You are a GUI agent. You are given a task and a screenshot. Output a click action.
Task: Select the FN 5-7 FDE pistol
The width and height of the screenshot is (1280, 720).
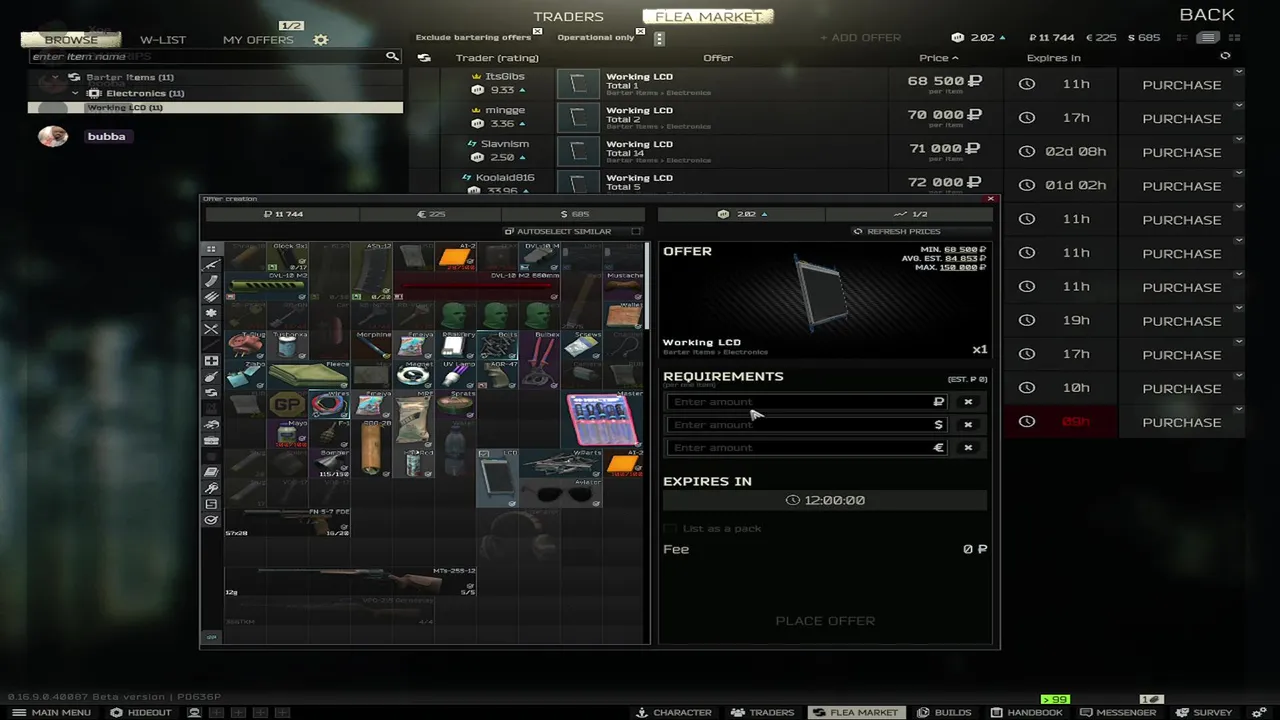pyautogui.click(x=287, y=521)
